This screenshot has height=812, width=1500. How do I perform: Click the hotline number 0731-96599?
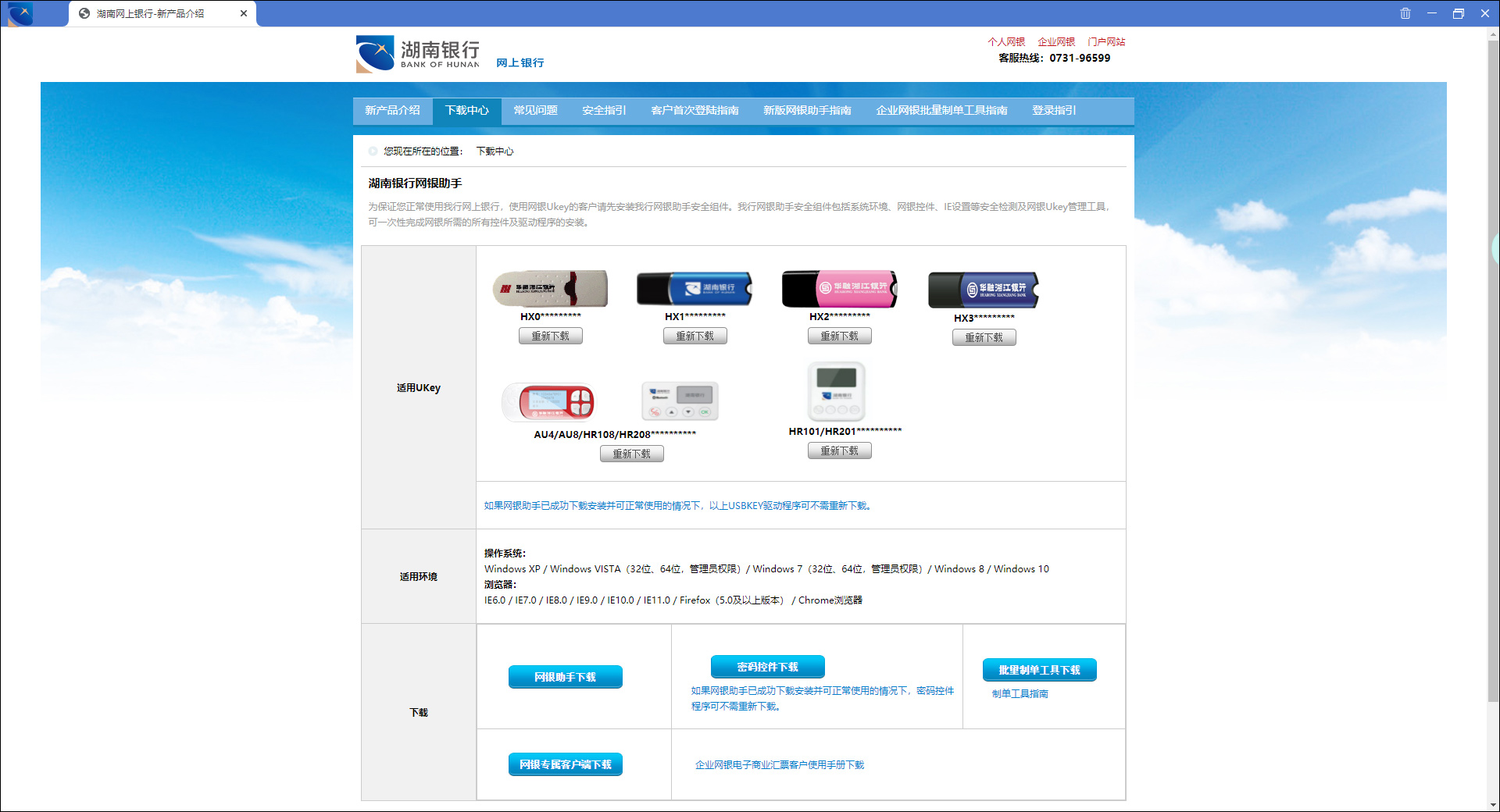pos(1080,59)
